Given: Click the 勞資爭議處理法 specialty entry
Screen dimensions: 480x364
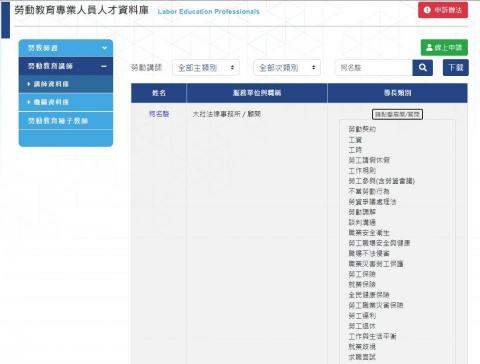Looking at the screenshot, I should [372, 202].
